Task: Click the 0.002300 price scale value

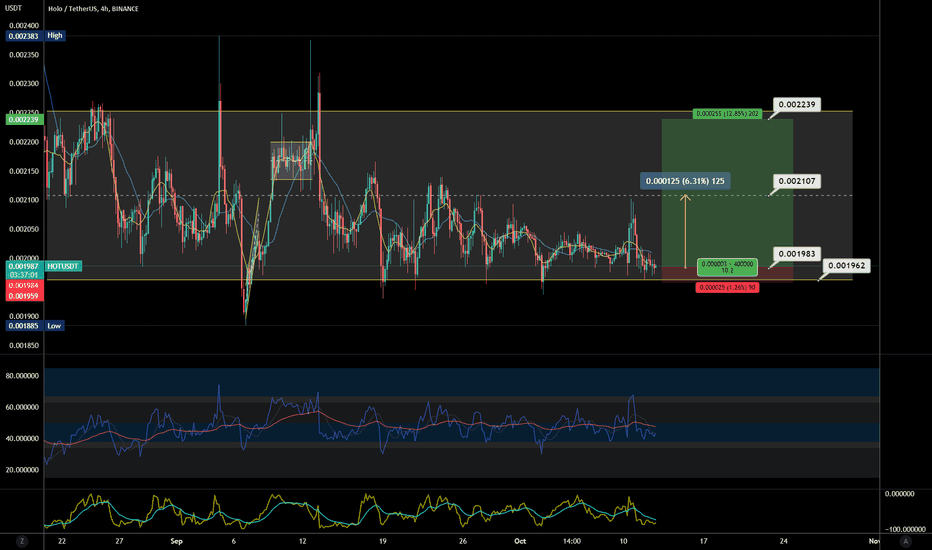Action: coord(24,84)
